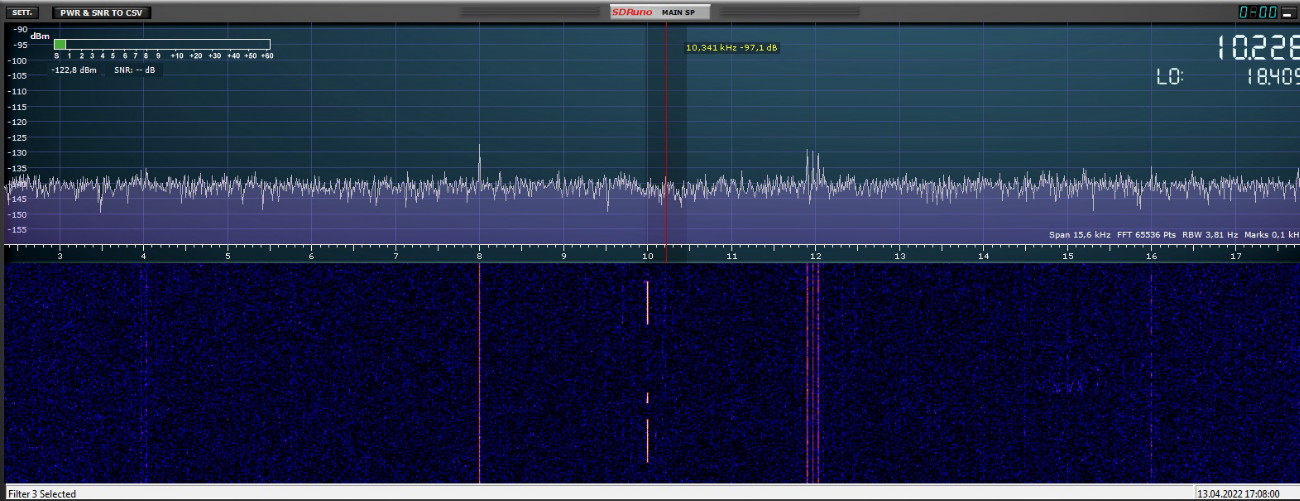Click the SDRuno MAIN SP title label
Image resolution: width=1300 pixels, height=501 pixels.
click(x=659, y=12)
